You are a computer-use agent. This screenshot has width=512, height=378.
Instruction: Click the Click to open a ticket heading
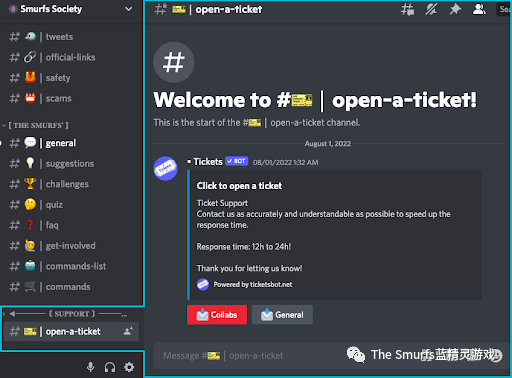[239, 186]
